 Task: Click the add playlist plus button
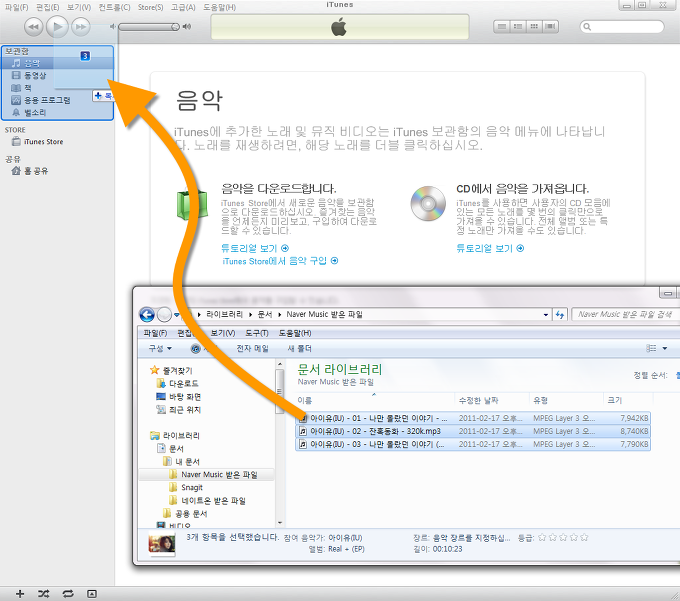pyautogui.click(x=20, y=594)
